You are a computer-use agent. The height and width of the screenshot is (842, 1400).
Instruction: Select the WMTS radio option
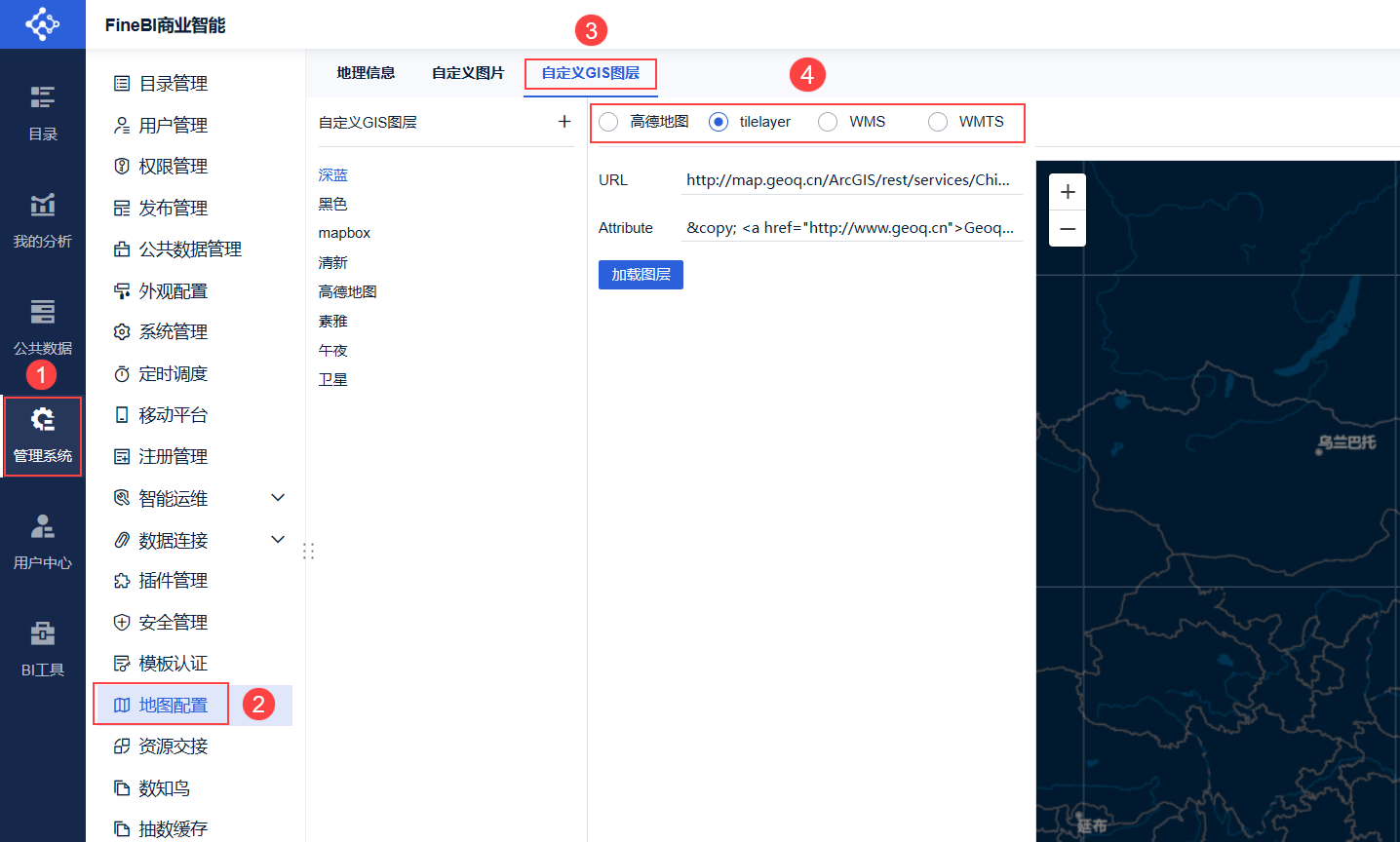(x=938, y=122)
